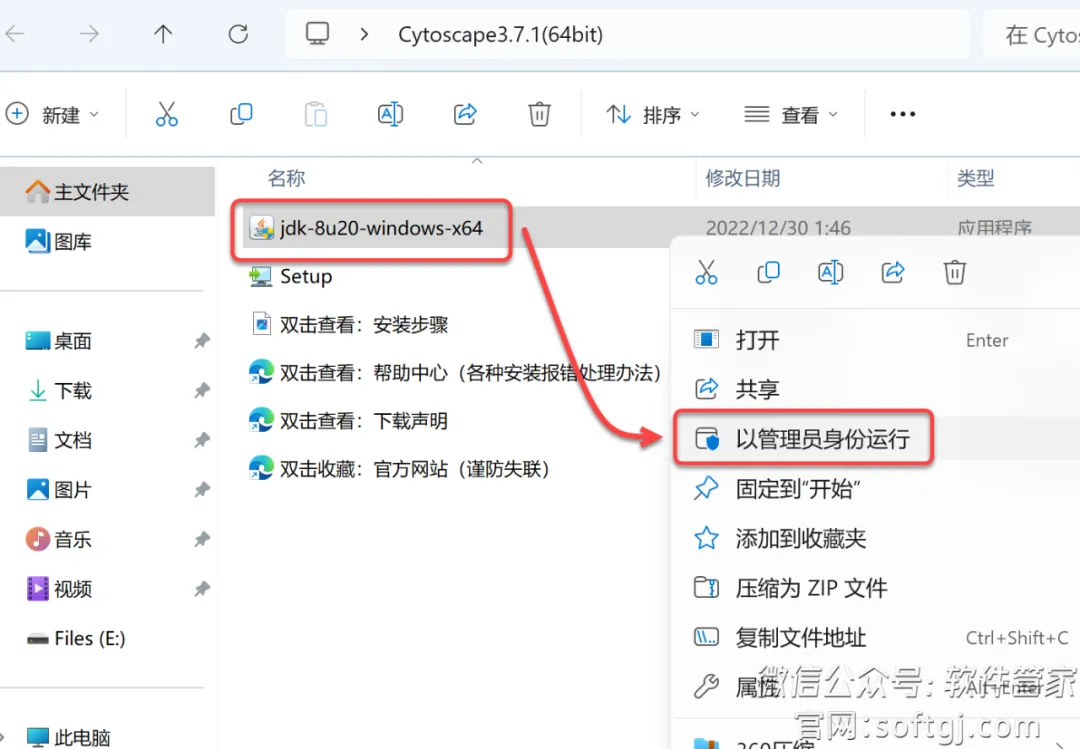Open the New (新建) dropdown

coord(52,114)
